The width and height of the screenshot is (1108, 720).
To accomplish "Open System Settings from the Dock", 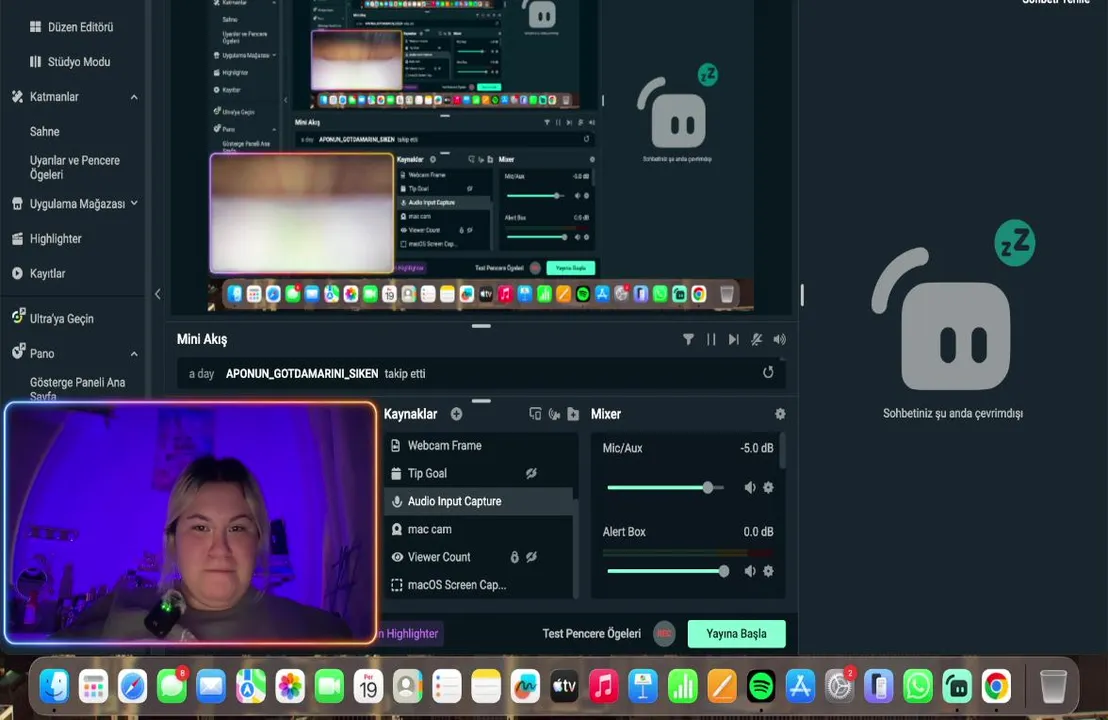I will click(x=839, y=686).
